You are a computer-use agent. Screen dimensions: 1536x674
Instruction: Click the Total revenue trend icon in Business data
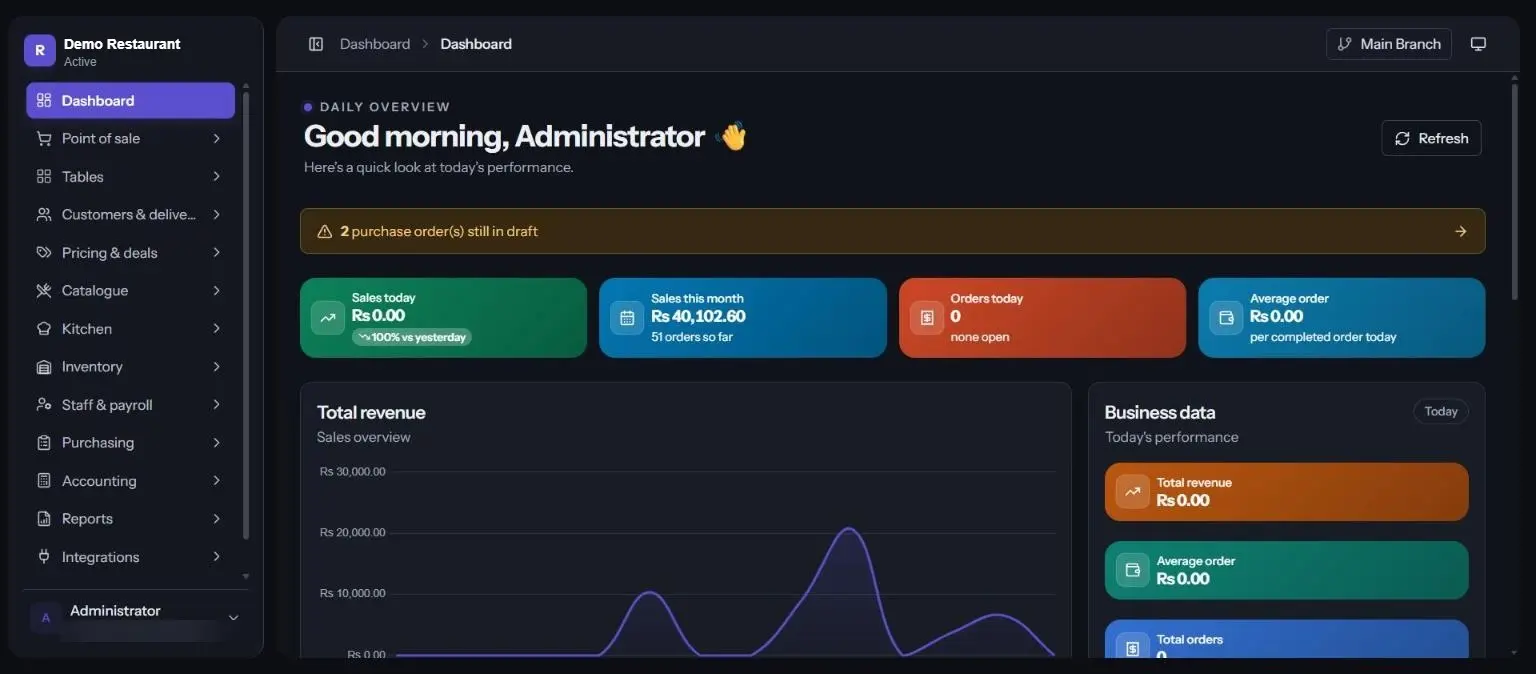click(1133, 492)
